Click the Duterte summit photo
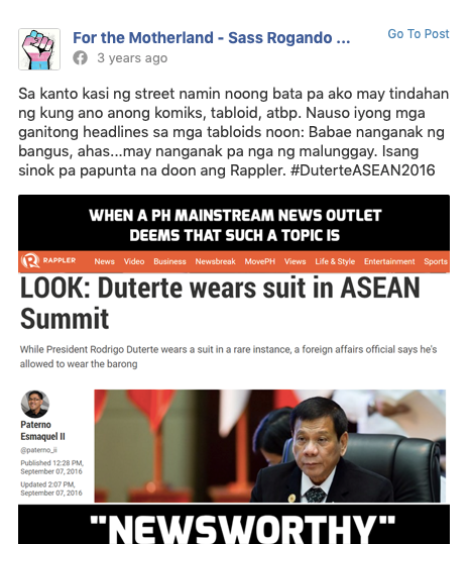Screen dimensions: 476x572 pos(270,446)
